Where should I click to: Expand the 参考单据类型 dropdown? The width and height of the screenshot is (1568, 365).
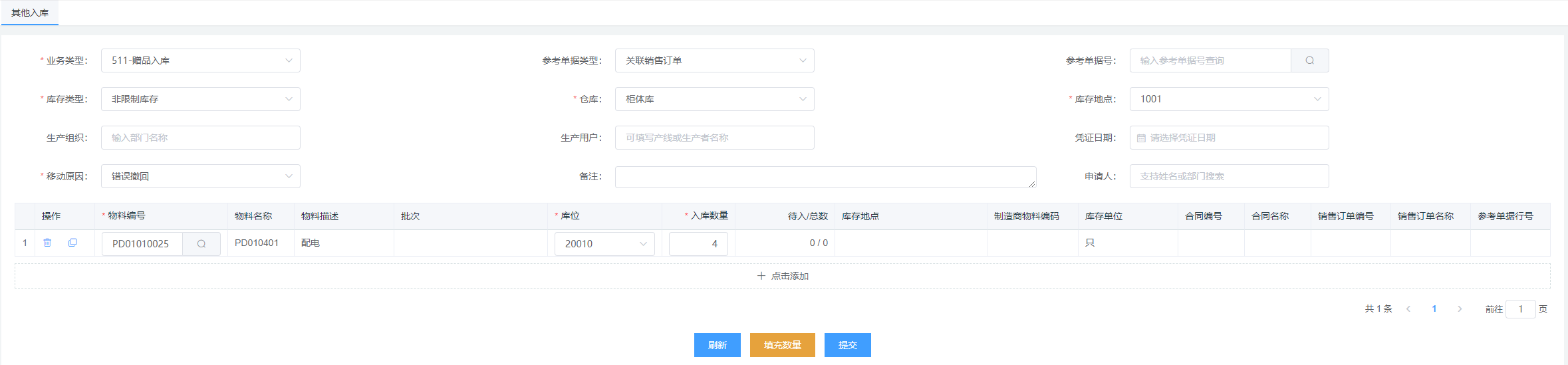click(x=714, y=61)
